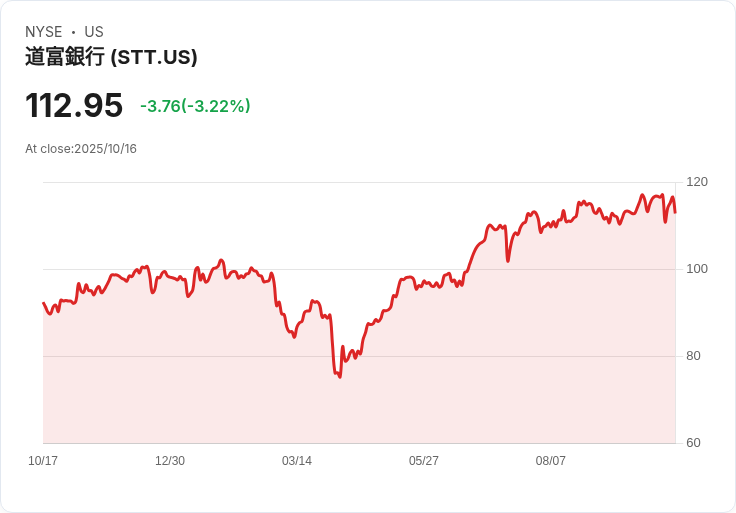The height and width of the screenshot is (513, 736).
Task: Click the leftmost start of the price line
Action: click(x=43, y=303)
